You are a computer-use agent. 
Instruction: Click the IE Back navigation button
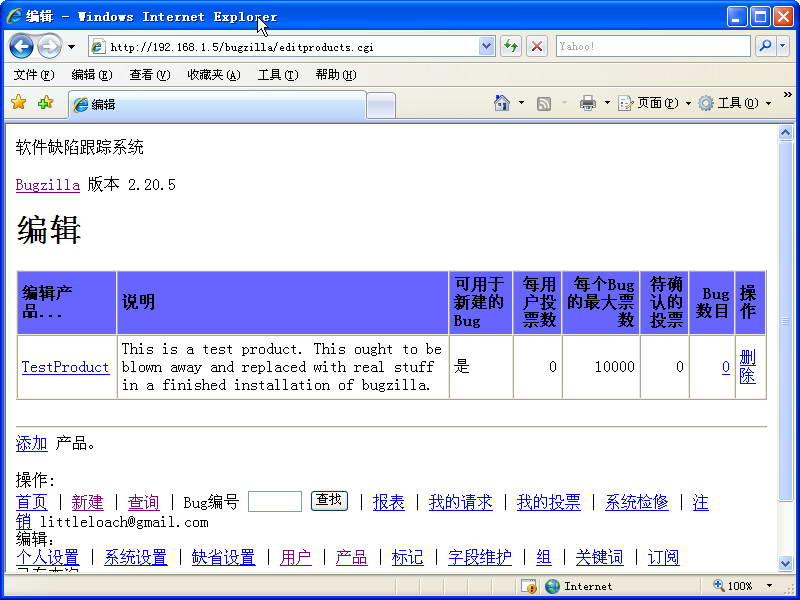(21, 47)
